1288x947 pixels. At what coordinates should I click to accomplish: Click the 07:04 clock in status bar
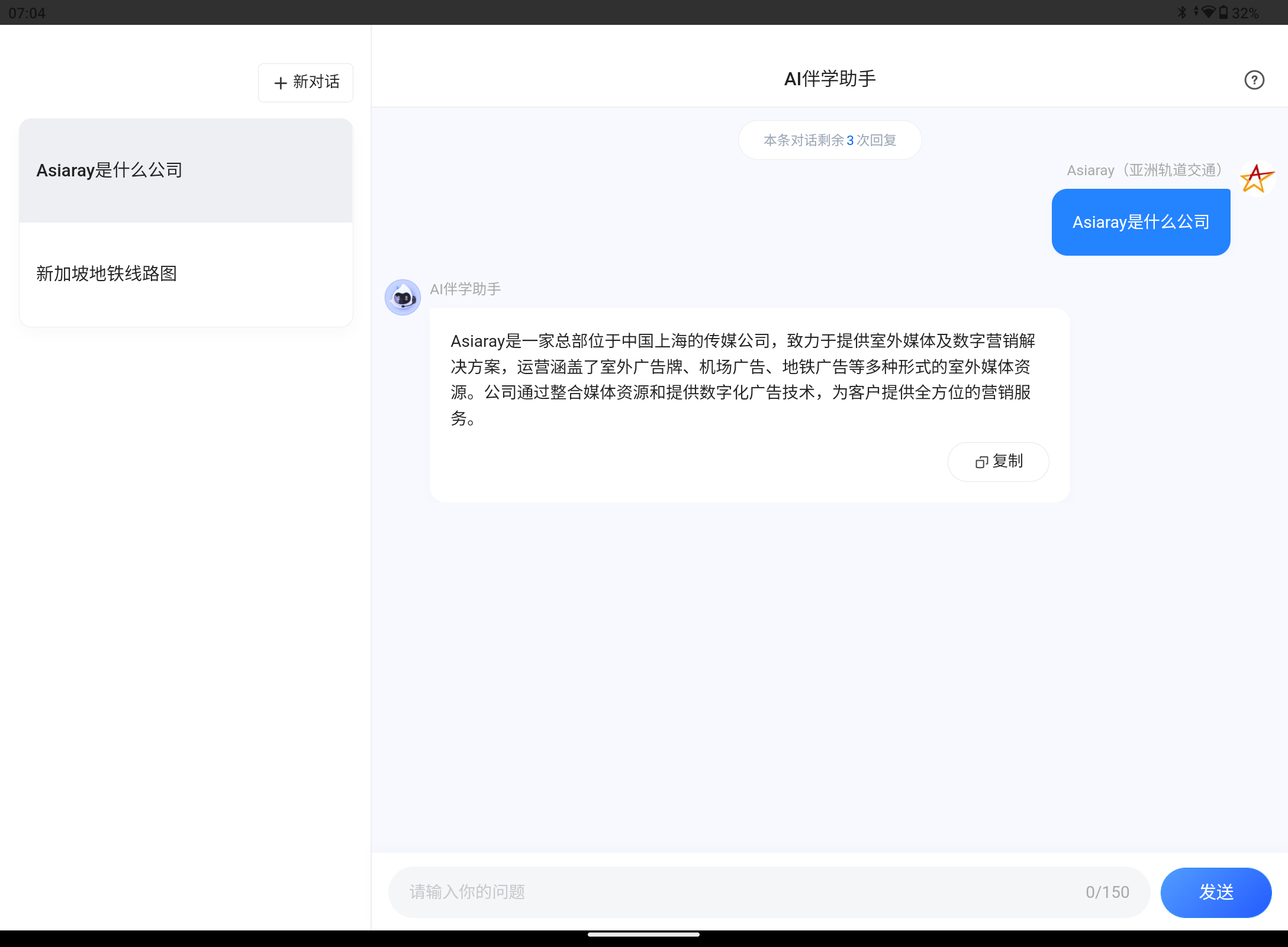click(x=27, y=13)
